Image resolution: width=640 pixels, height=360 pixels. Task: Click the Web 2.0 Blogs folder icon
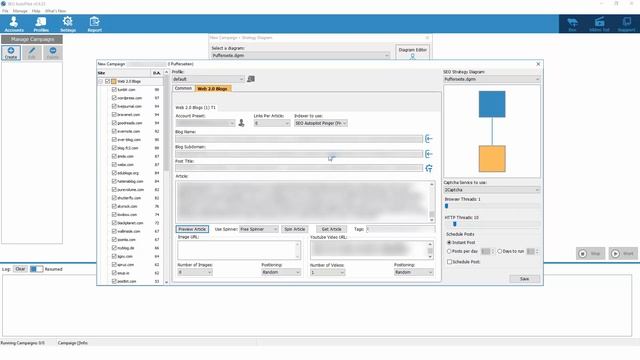(x=114, y=82)
